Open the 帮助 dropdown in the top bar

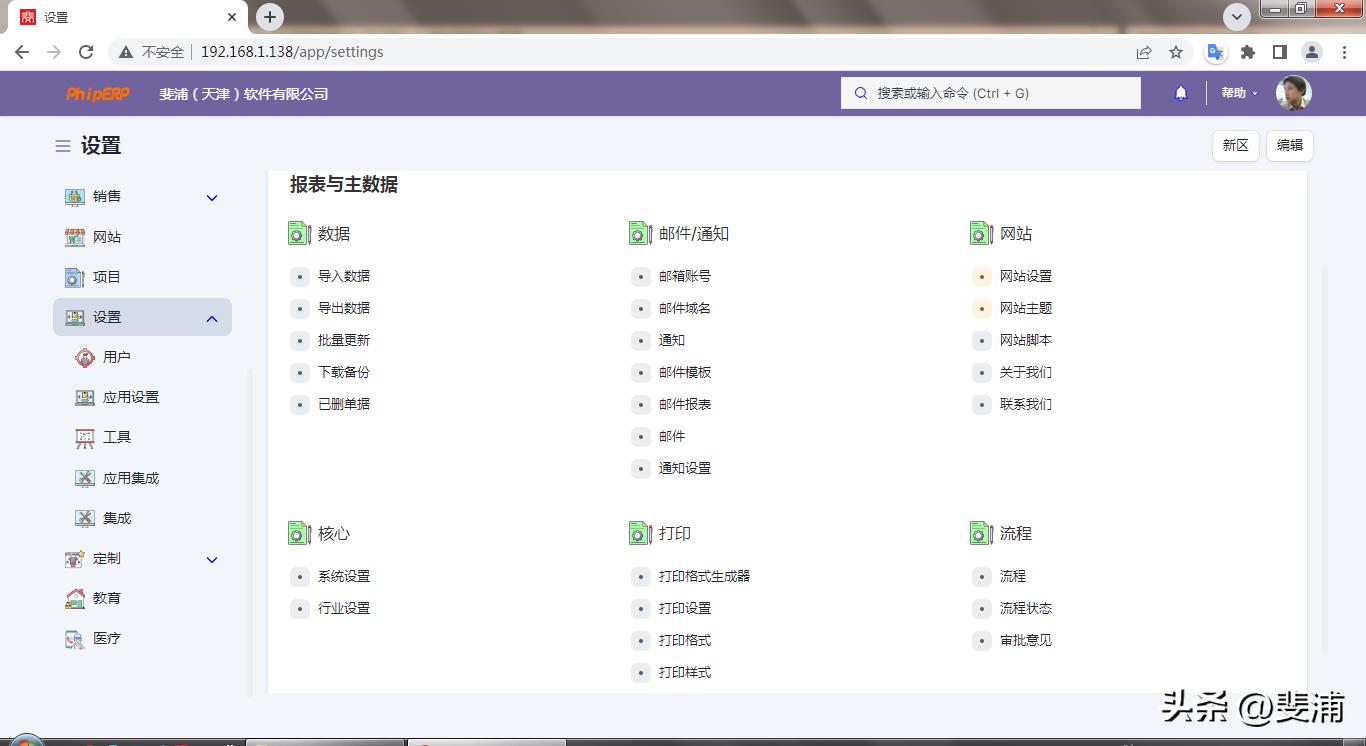point(1237,92)
